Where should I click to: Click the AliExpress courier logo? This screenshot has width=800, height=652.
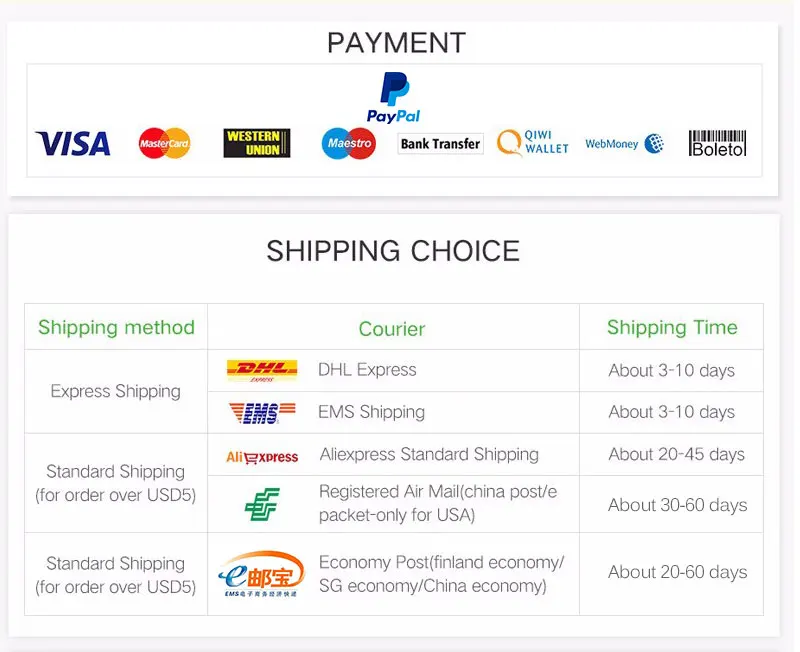[x=262, y=457]
